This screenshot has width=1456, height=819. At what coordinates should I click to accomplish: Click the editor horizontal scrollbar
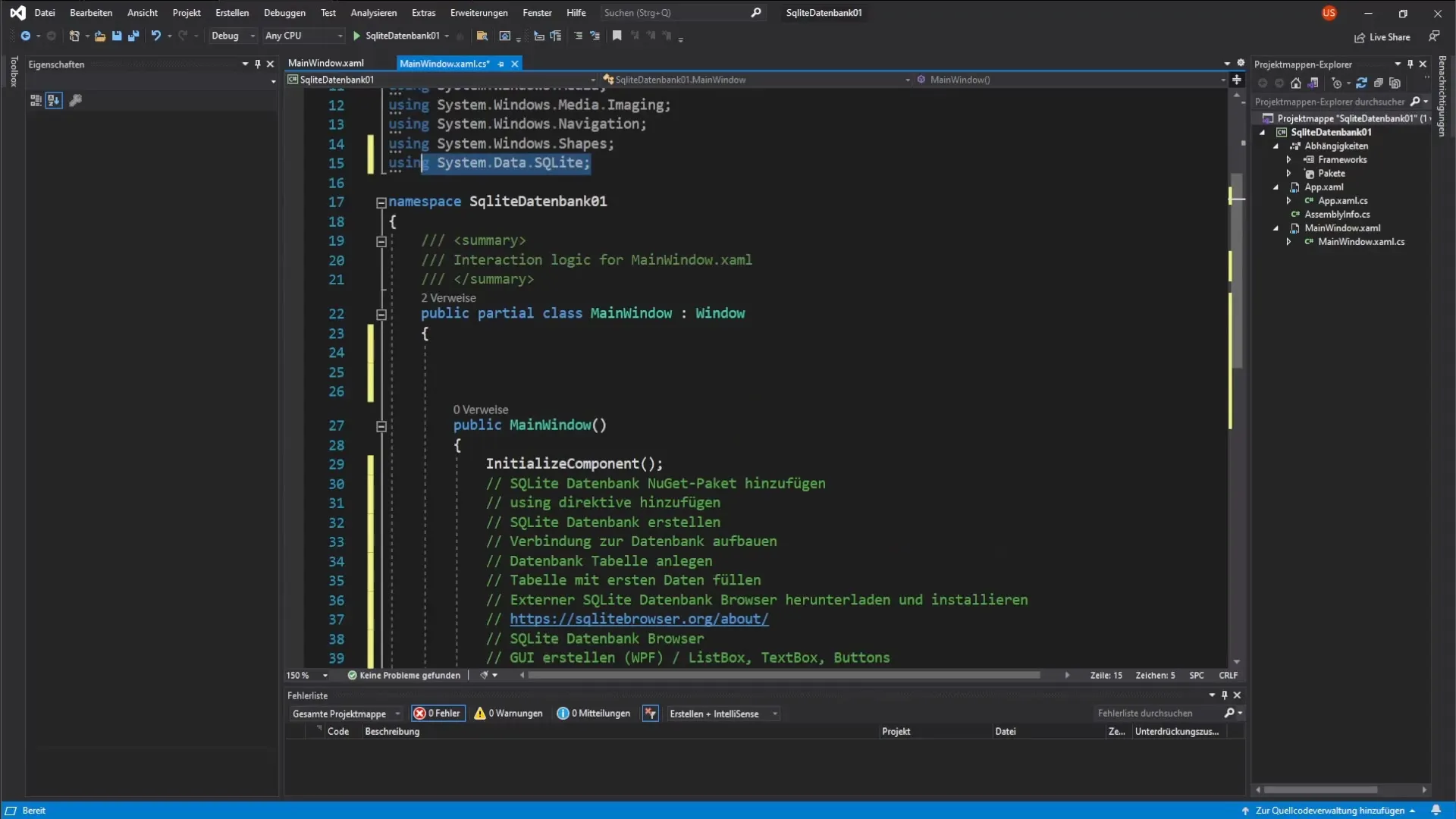click(784, 675)
